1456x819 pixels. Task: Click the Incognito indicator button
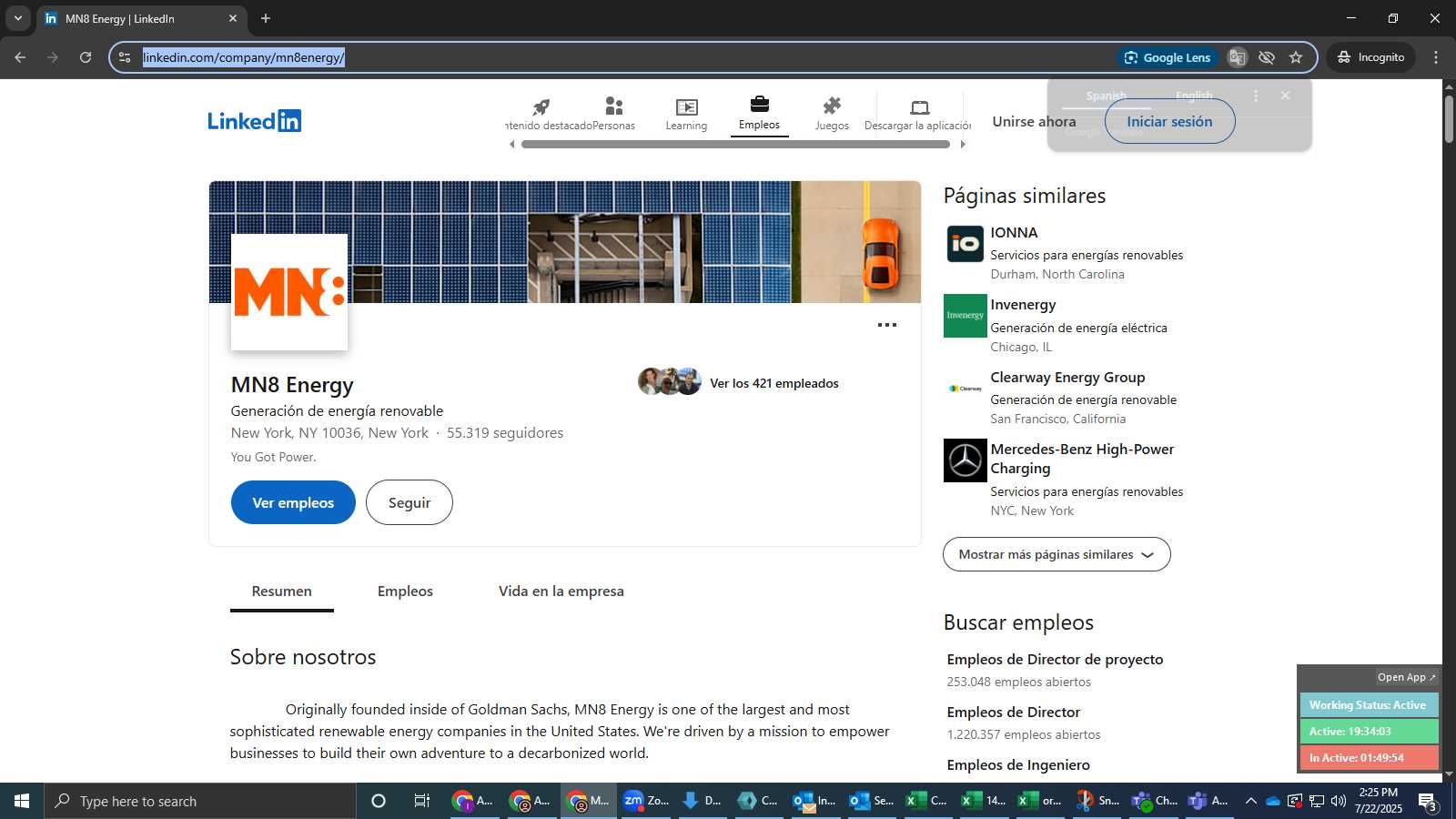[x=1370, y=57]
